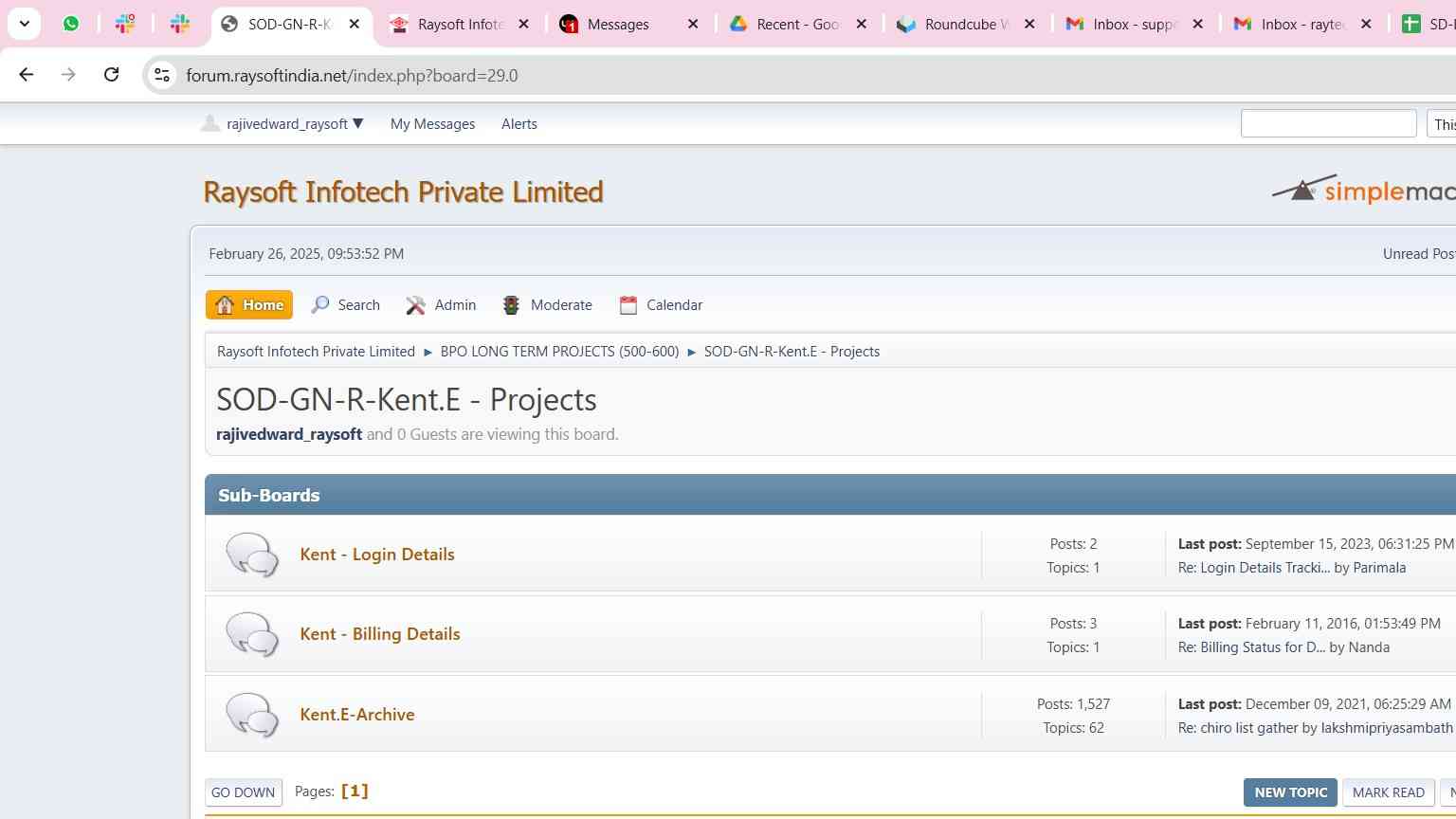Click board icon beside Kent - Billing Details
The height and width of the screenshot is (819, 1456).
point(252,634)
